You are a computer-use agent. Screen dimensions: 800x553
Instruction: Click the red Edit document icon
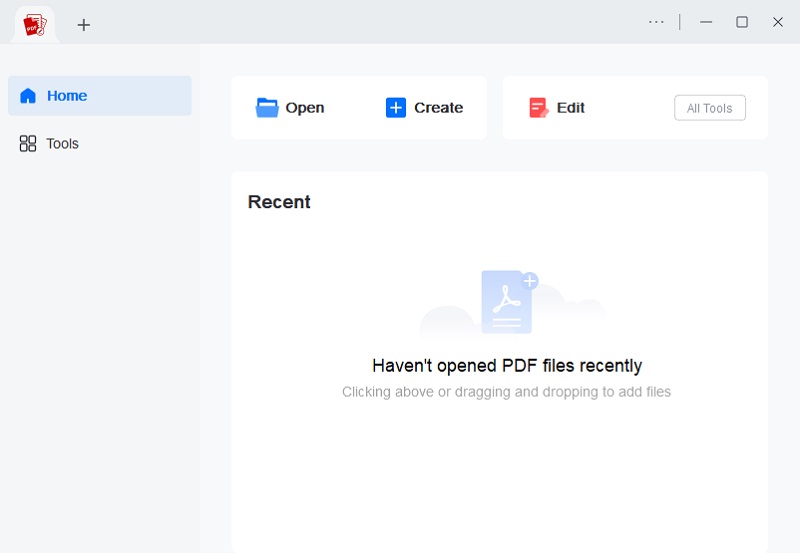[539, 108]
